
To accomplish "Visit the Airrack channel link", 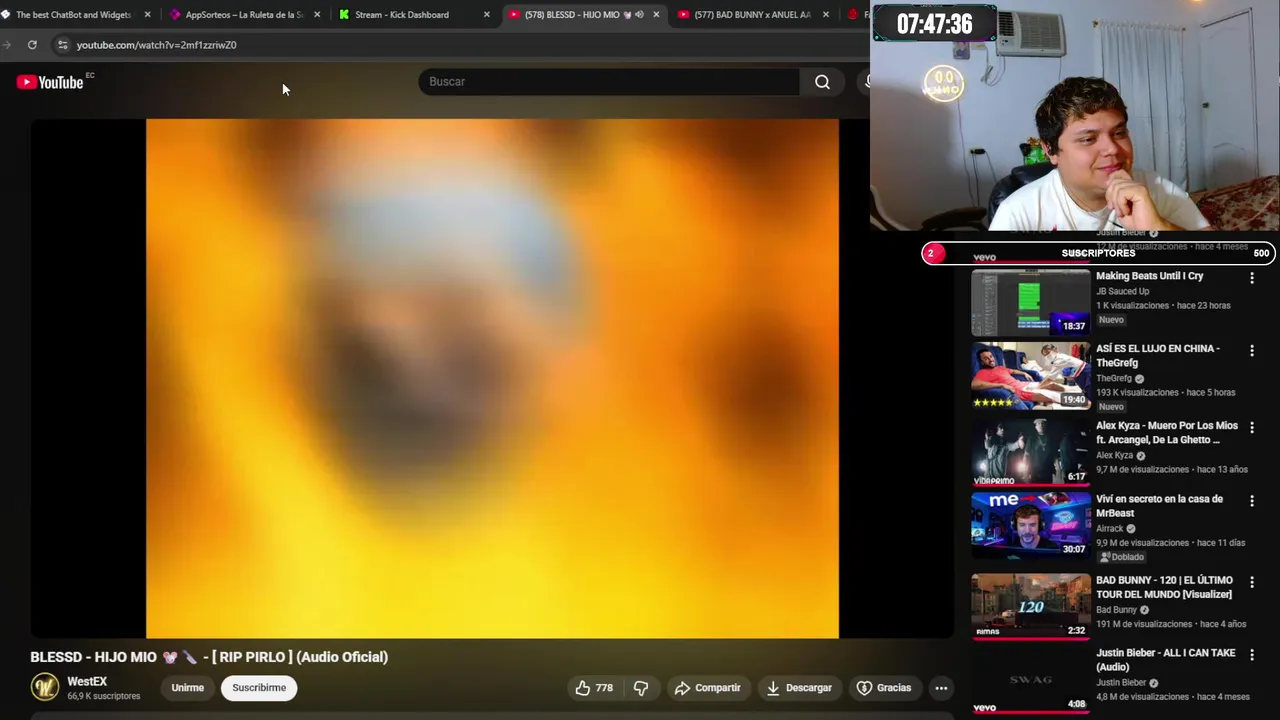I will click(x=1110, y=529).
